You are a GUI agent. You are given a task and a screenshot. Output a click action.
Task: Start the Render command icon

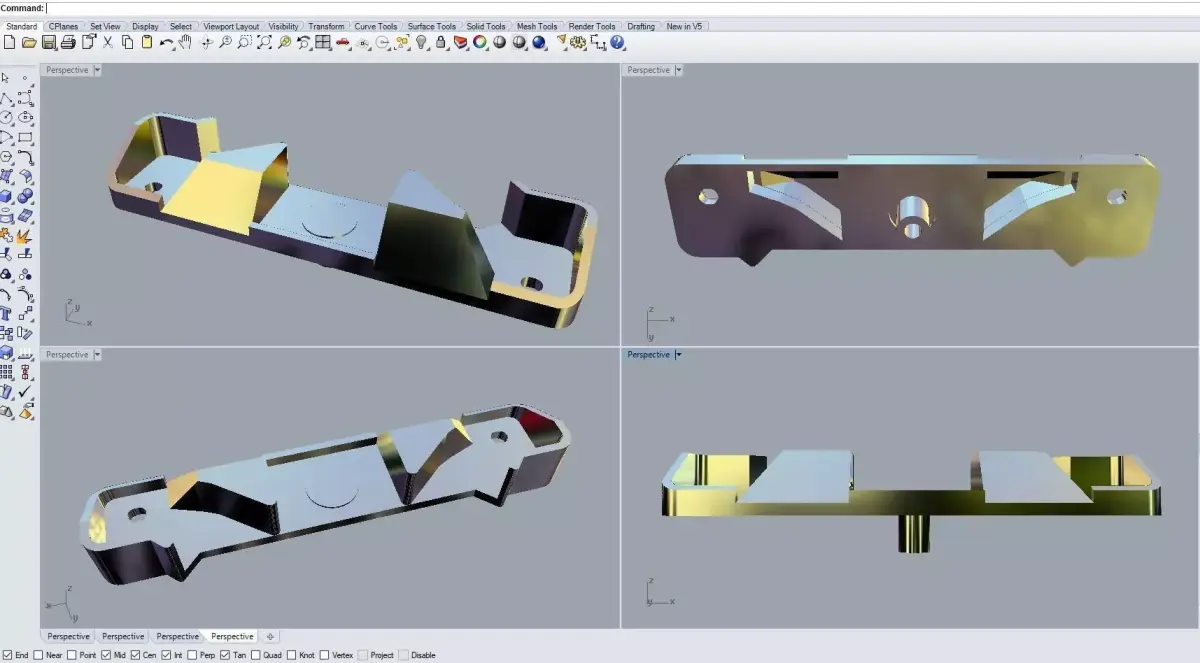[x=538, y=42]
